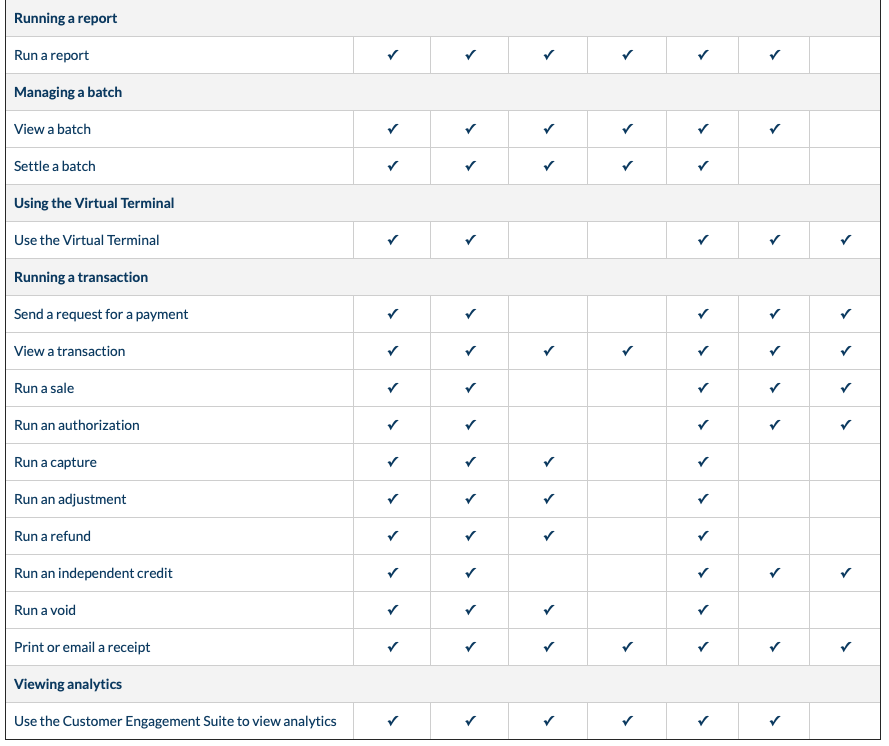This screenshot has width=889, height=746.
Task: Click the 'Send a request for a payment' label
Action: point(101,315)
